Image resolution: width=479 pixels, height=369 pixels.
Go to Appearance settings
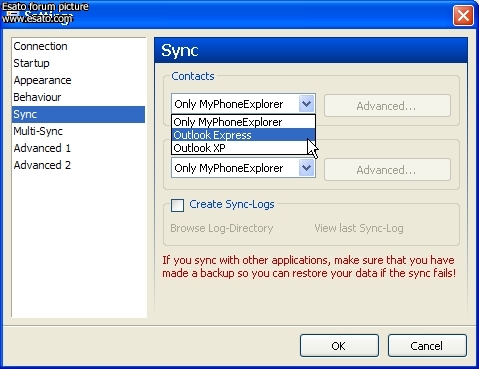tap(78, 80)
